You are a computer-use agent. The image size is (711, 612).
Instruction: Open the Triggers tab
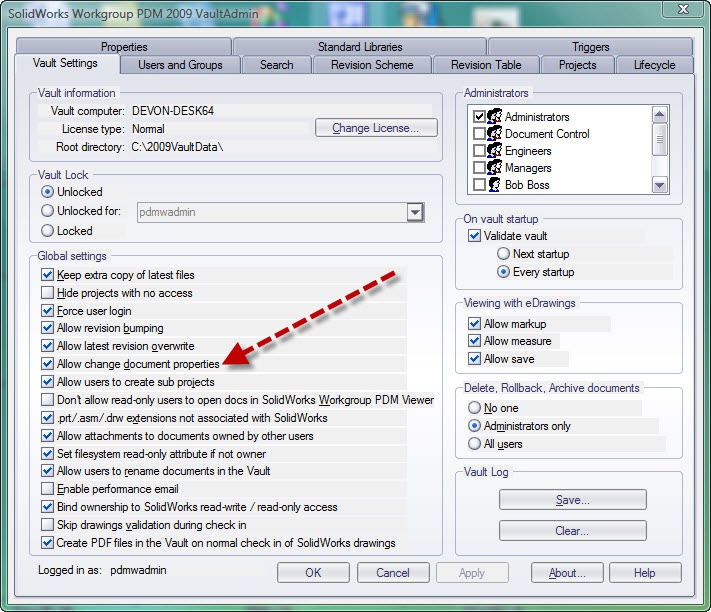590,47
